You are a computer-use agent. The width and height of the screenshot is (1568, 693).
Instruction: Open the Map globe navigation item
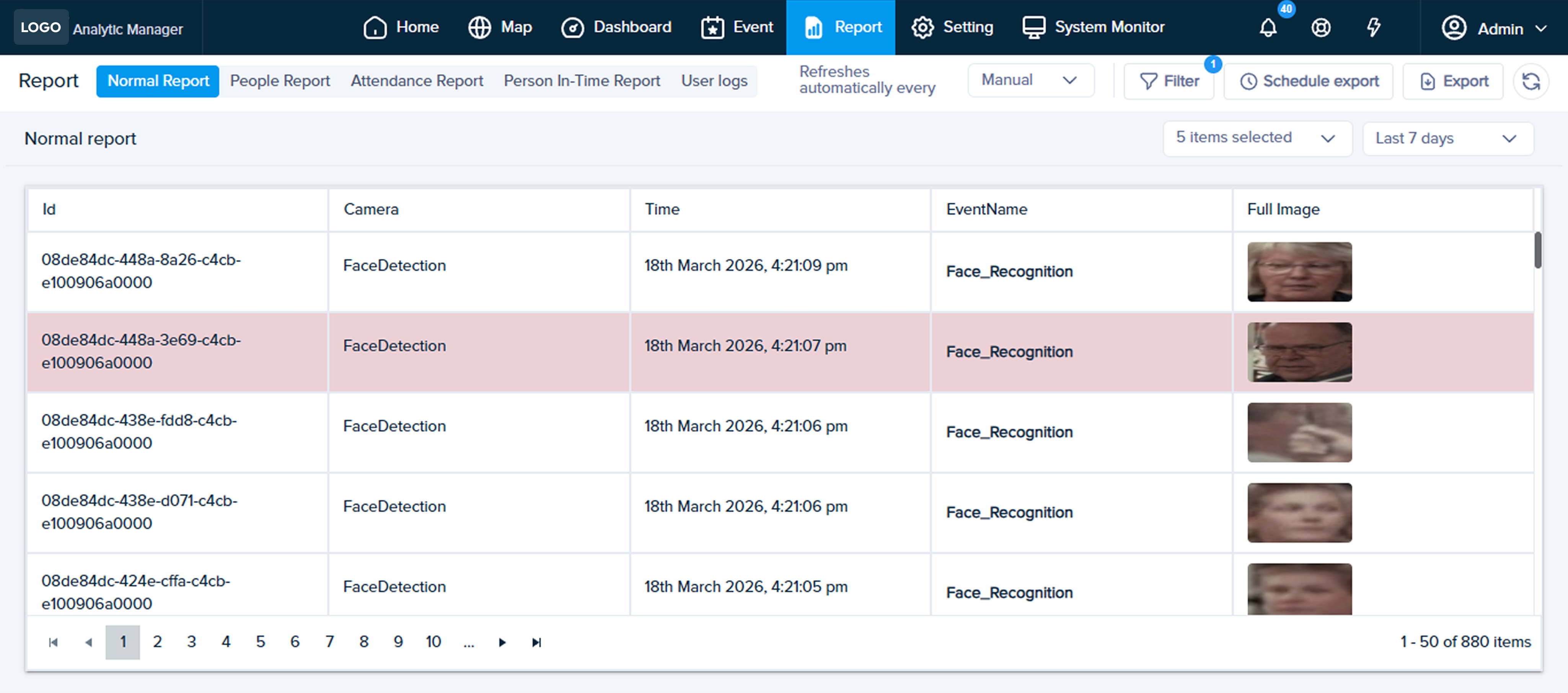coord(500,28)
